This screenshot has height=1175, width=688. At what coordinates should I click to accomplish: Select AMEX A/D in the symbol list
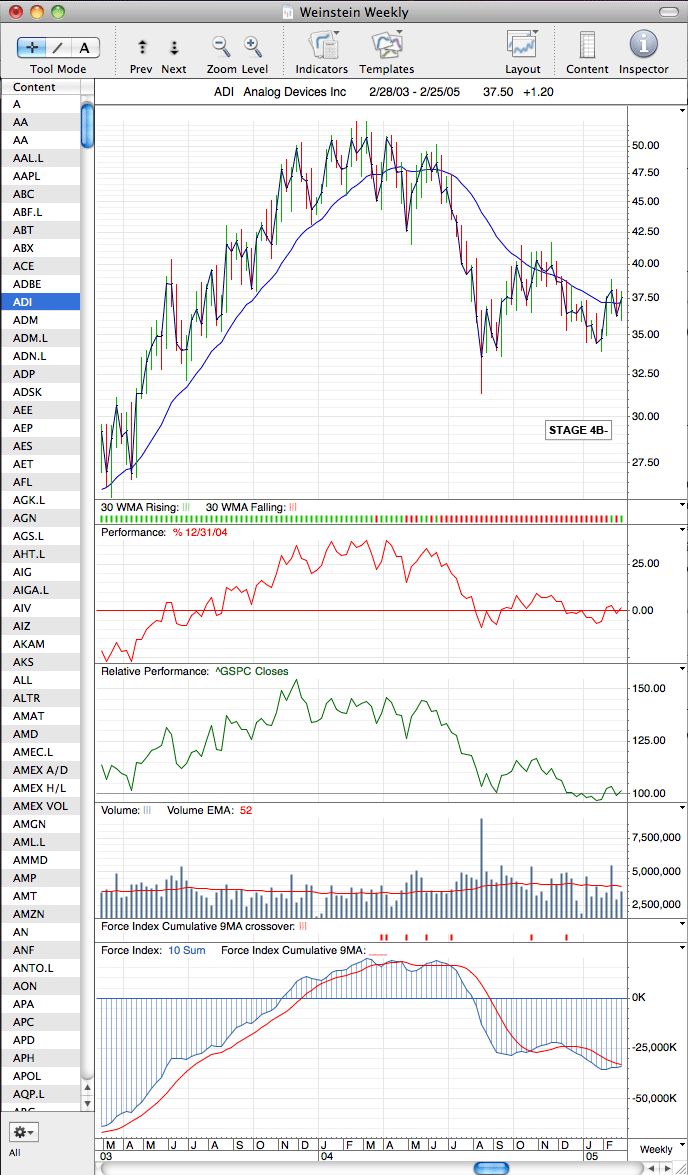pos(39,770)
